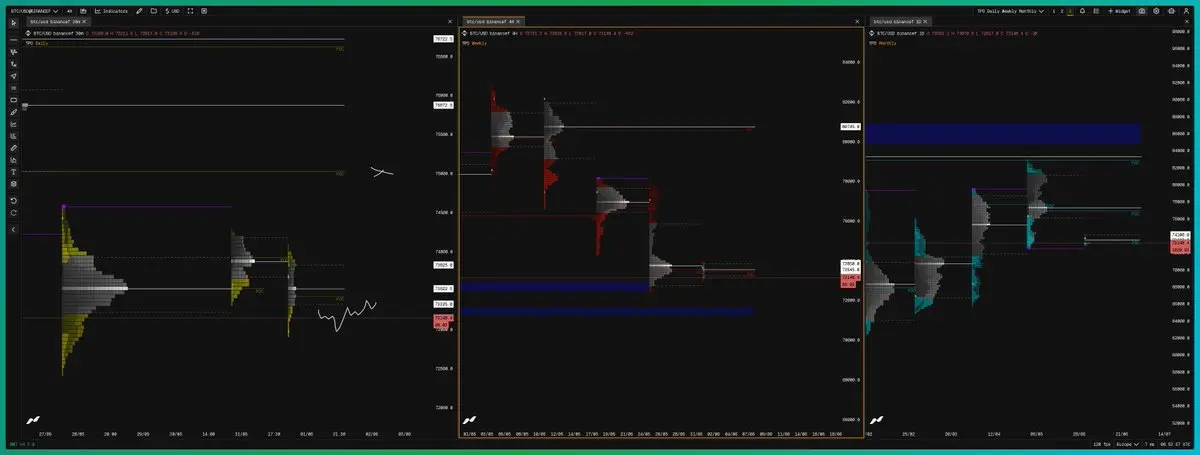This screenshot has width=1200, height=455.
Task: Click the support icon next to settings gear
Action: 1171,11
